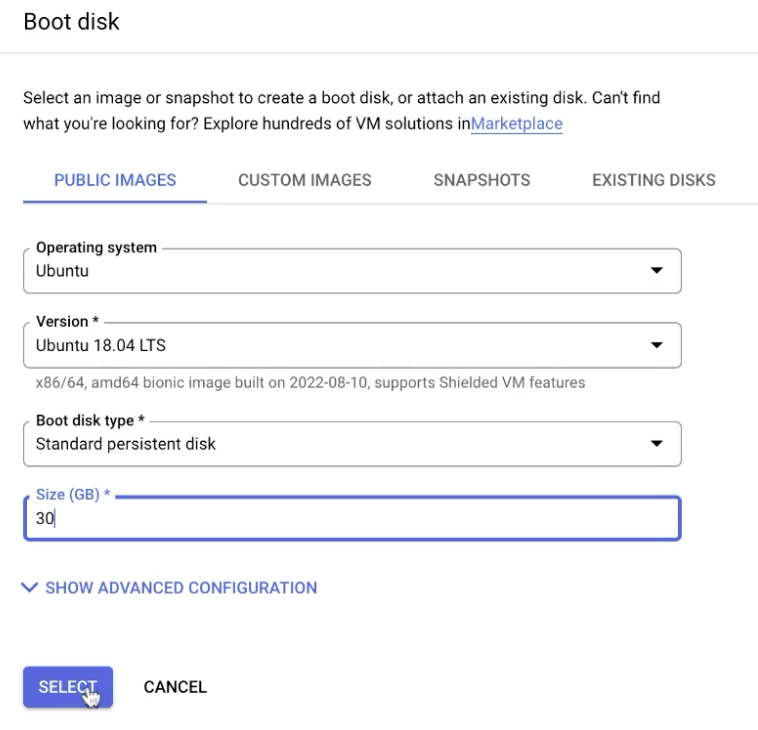Switch to the Public Images tab
This screenshot has height=730, width=758.
115,180
